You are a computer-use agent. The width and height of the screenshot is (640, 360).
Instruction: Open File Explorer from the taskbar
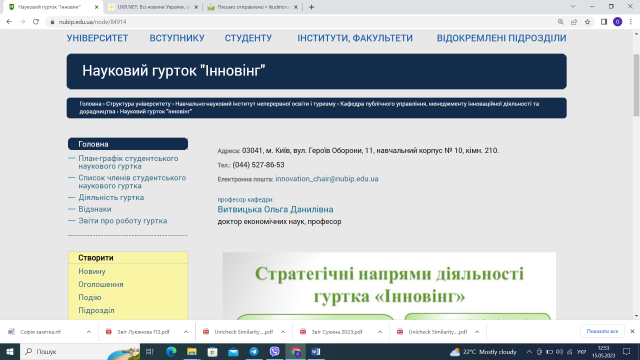point(192,352)
